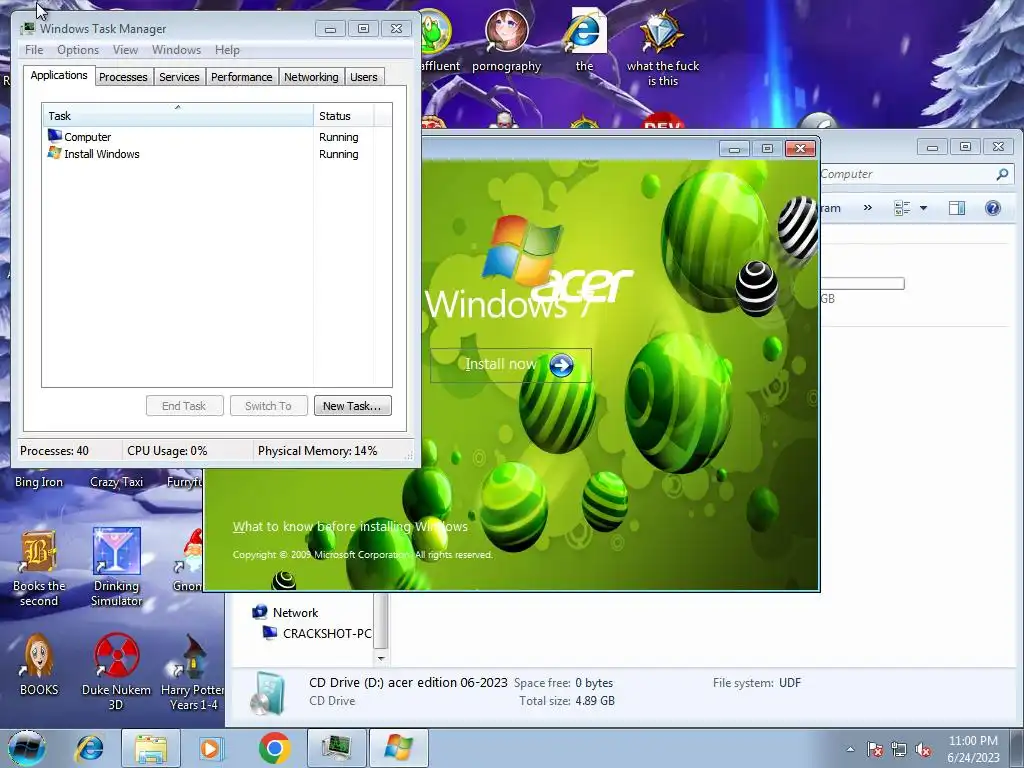Click the change view icon in Computer window
The width and height of the screenshot is (1024, 768).
(902, 208)
